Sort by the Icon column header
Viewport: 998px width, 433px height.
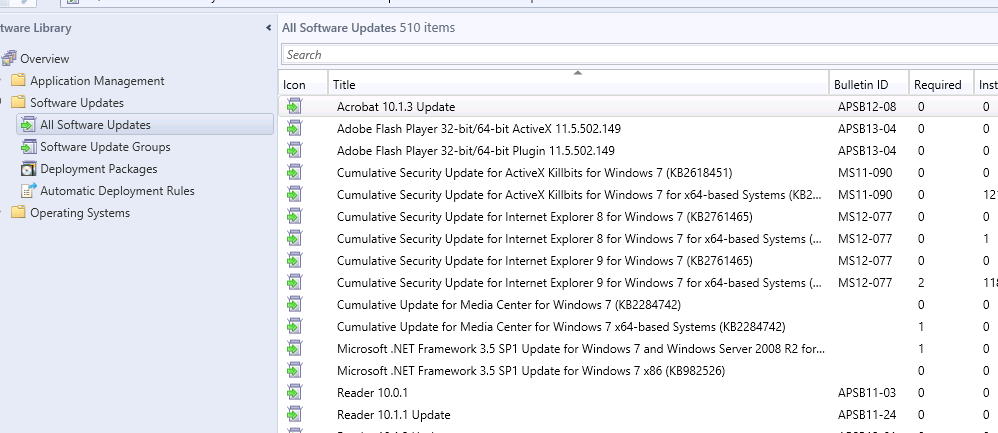(x=303, y=84)
